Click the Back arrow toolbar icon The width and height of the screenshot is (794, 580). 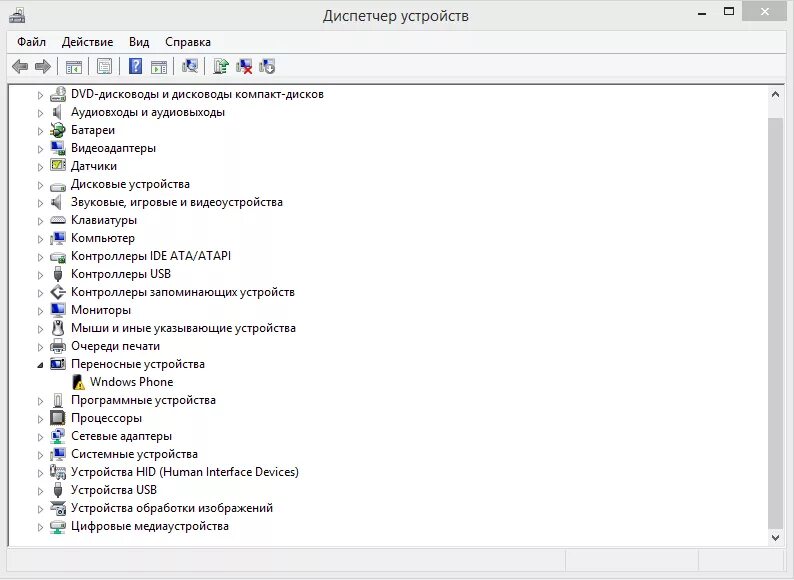(20, 66)
